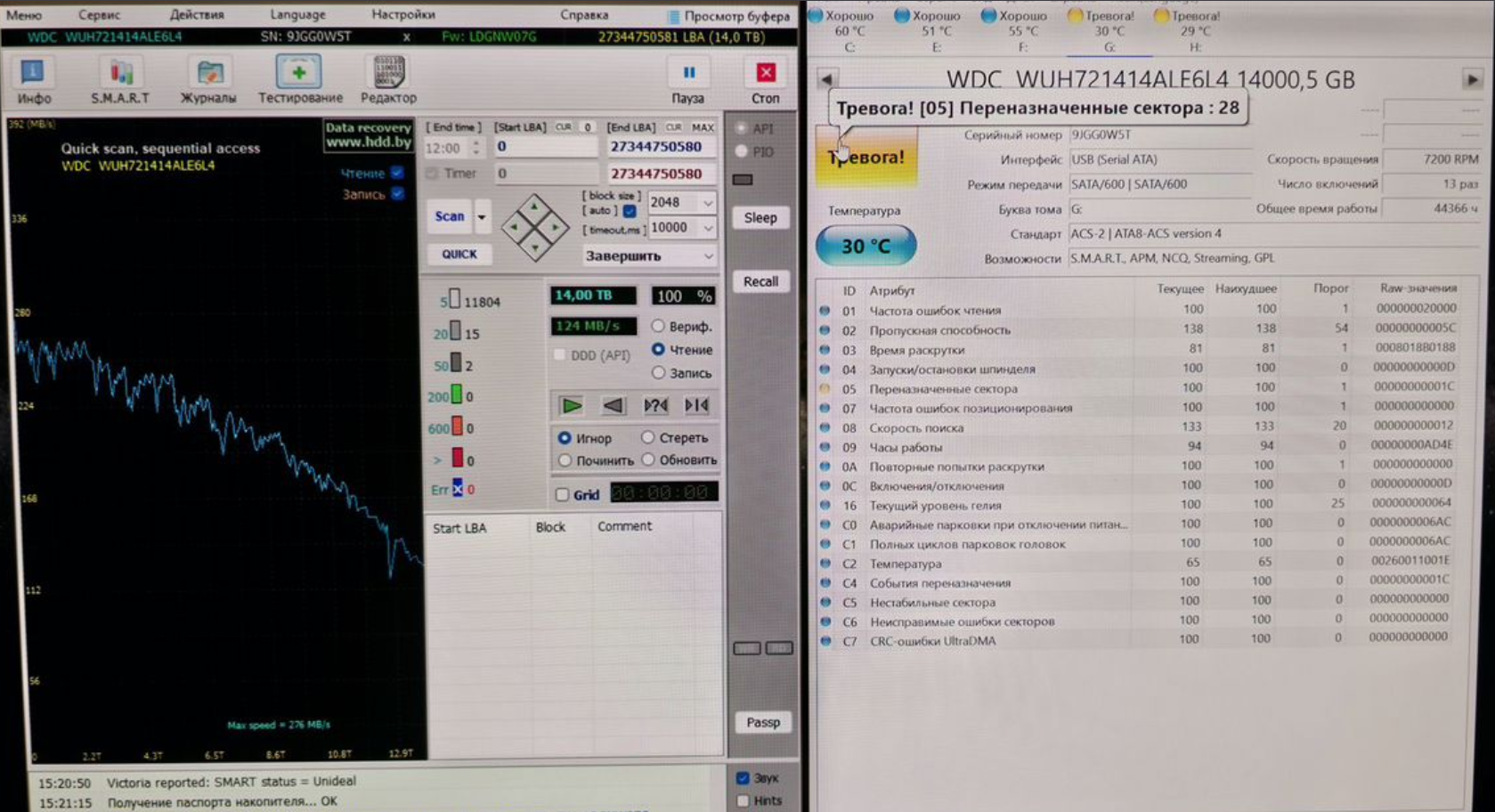This screenshot has height=812, width=1495.
Task: Click the yellow Тревога! health status button
Action: pyautogui.click(x=865, y=157)
